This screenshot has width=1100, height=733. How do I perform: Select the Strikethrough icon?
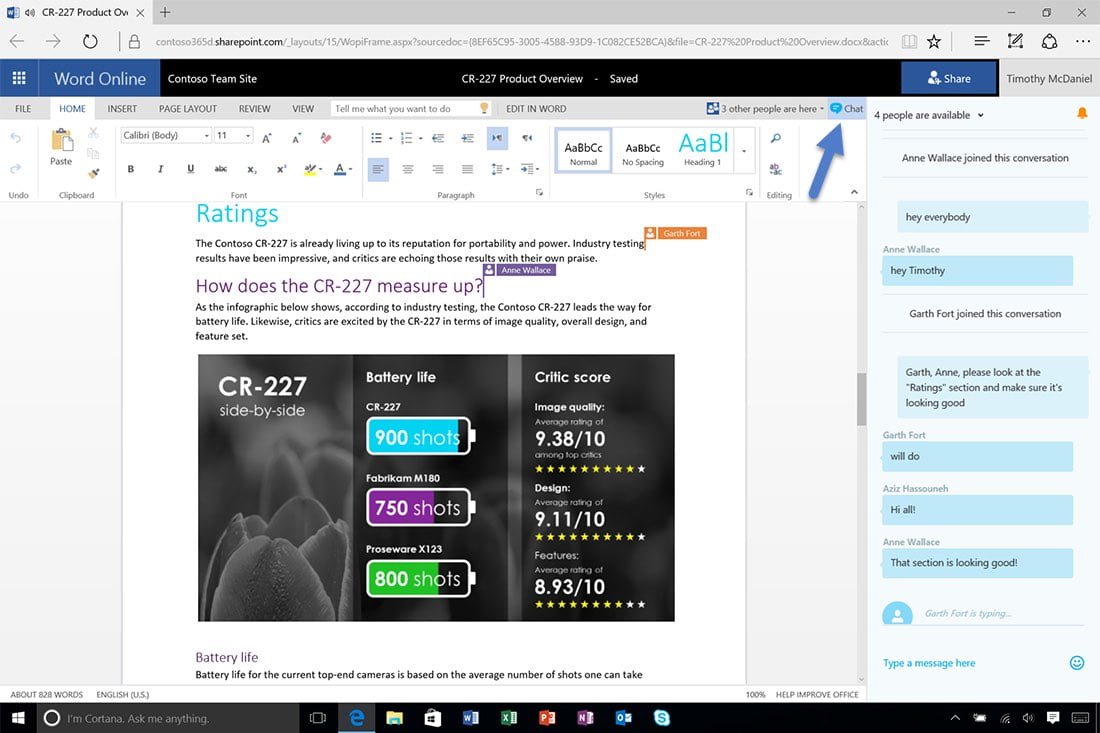[222, 169]
